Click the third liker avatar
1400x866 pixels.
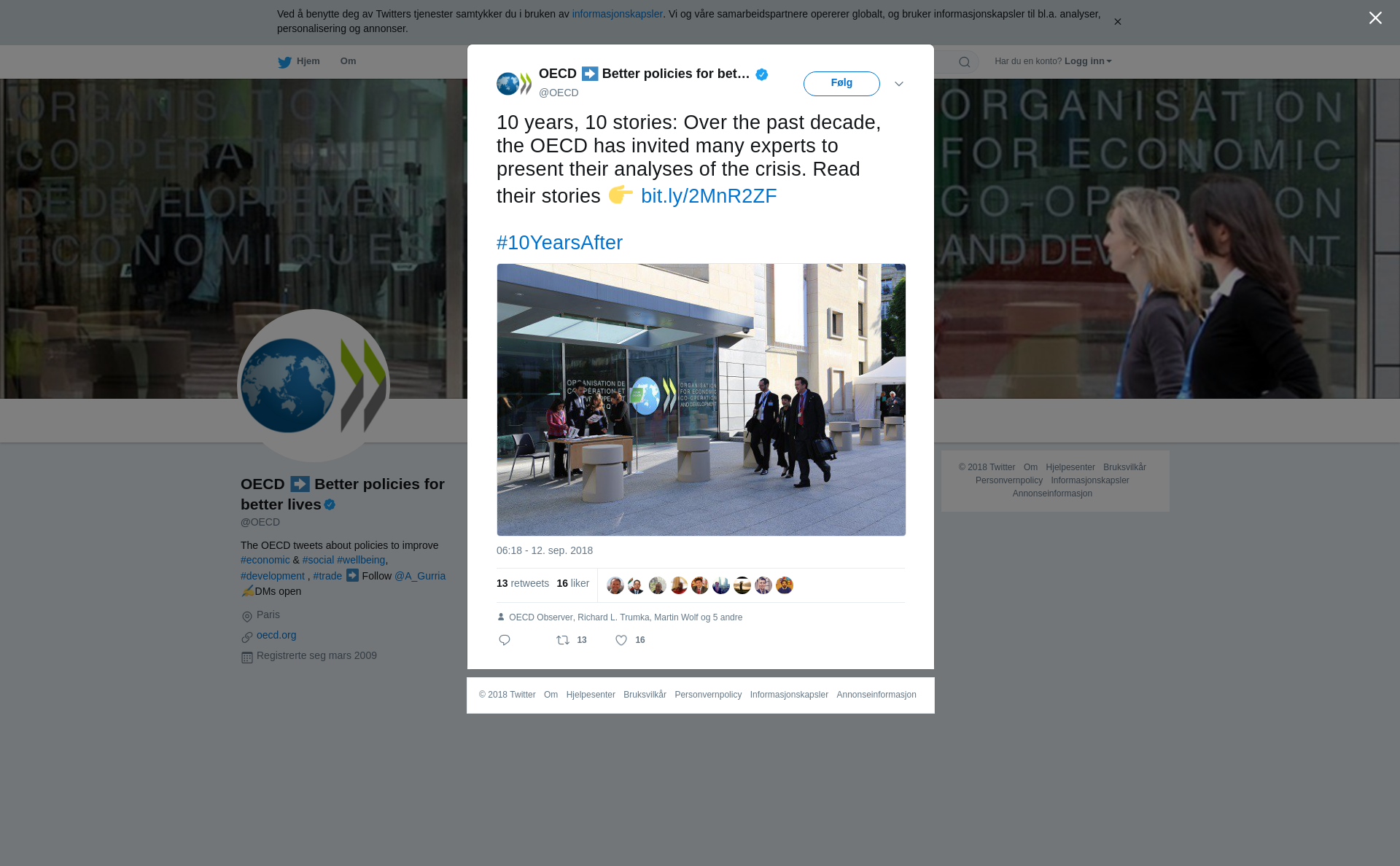[658, 585]
